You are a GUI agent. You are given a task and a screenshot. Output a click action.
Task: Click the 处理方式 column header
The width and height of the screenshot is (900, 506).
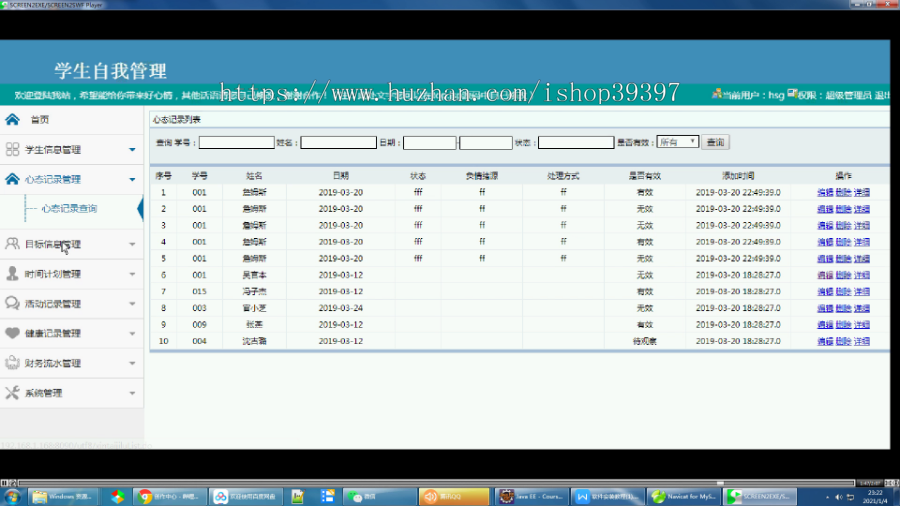pyautogui.click(x=563, y=176)
